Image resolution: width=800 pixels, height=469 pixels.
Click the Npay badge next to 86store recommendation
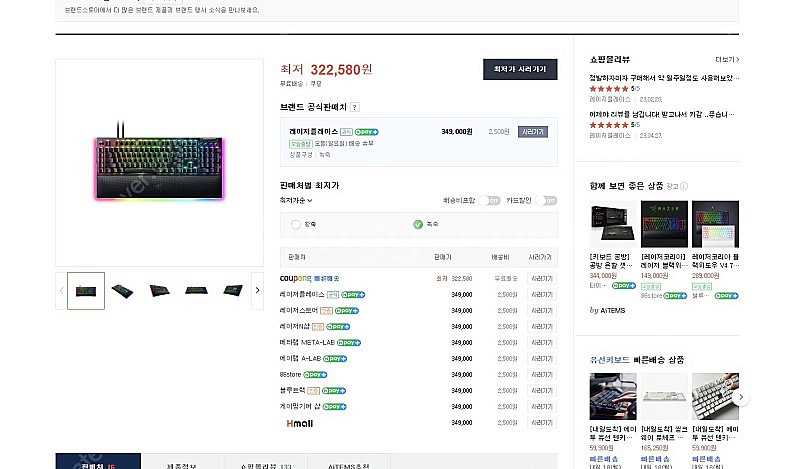pos(675,295)
